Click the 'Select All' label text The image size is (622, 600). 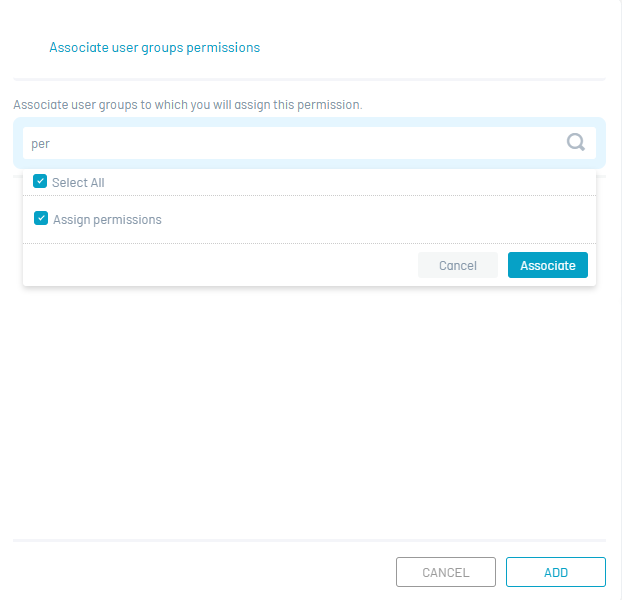click(x=78, y=183)
